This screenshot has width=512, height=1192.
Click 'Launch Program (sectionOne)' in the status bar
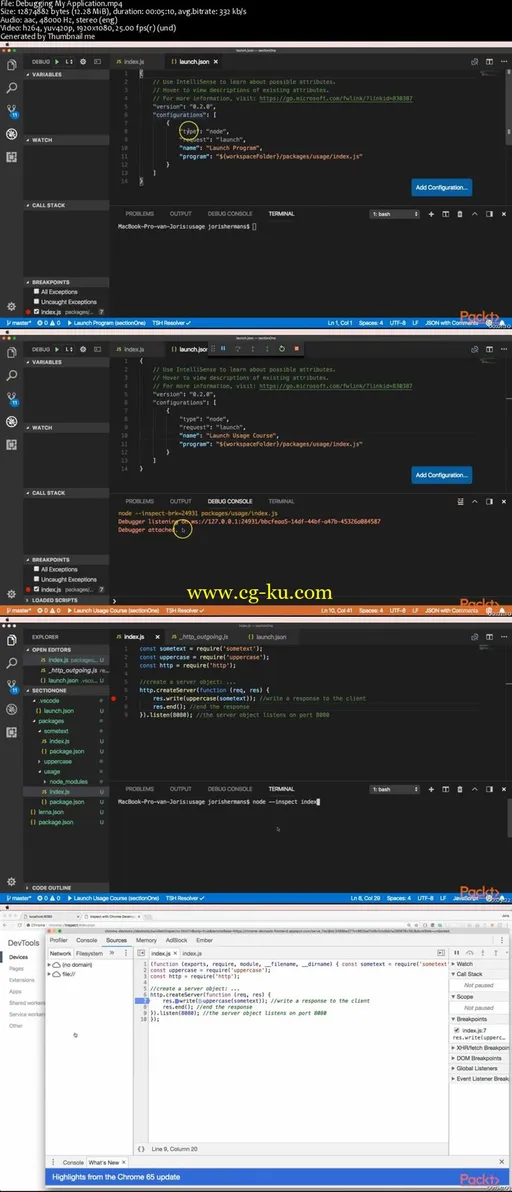pos(106,323)
